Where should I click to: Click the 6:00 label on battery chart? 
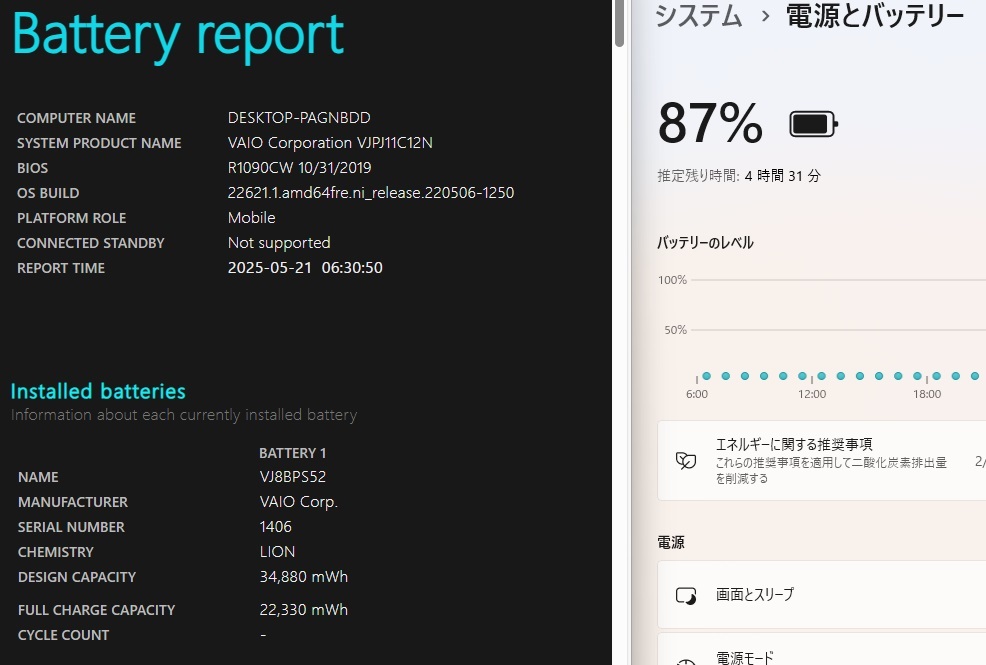[697, 394]
